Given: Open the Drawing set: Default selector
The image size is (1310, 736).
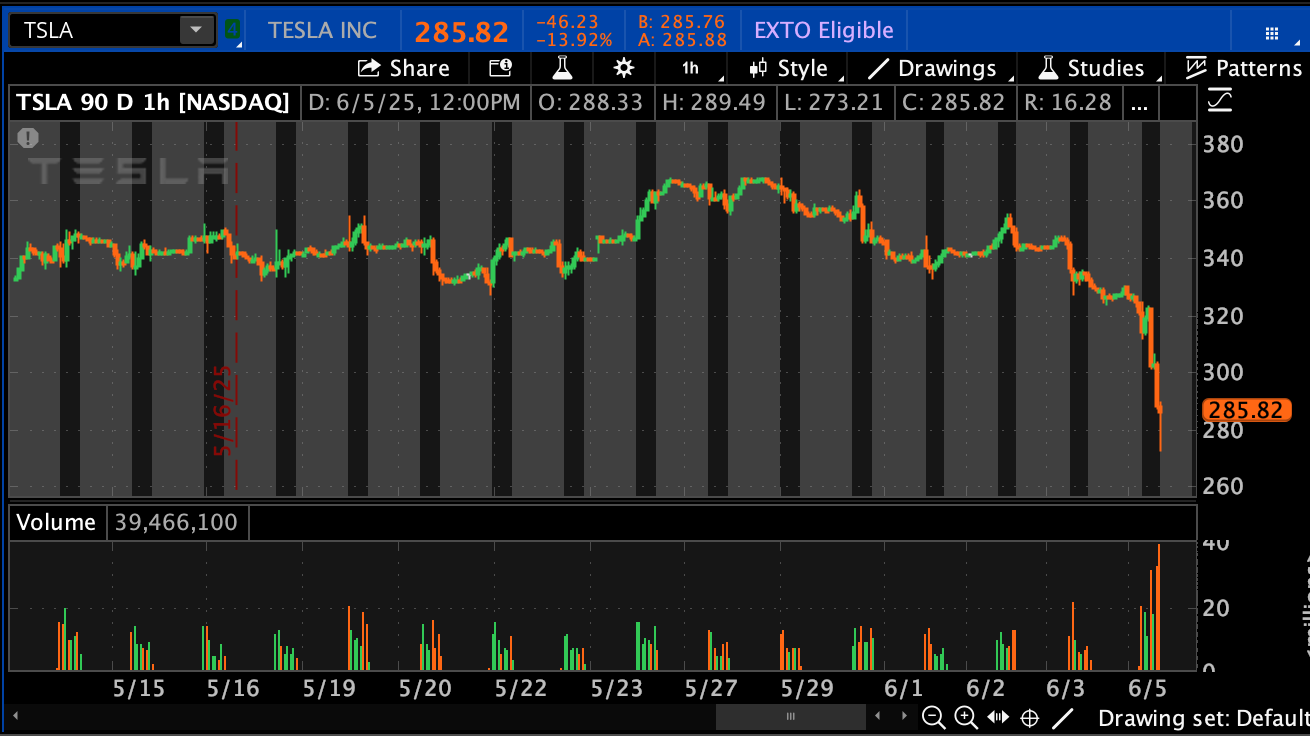Looking at the screenshot, I should pyautogui.click(x=1203, y=718).
